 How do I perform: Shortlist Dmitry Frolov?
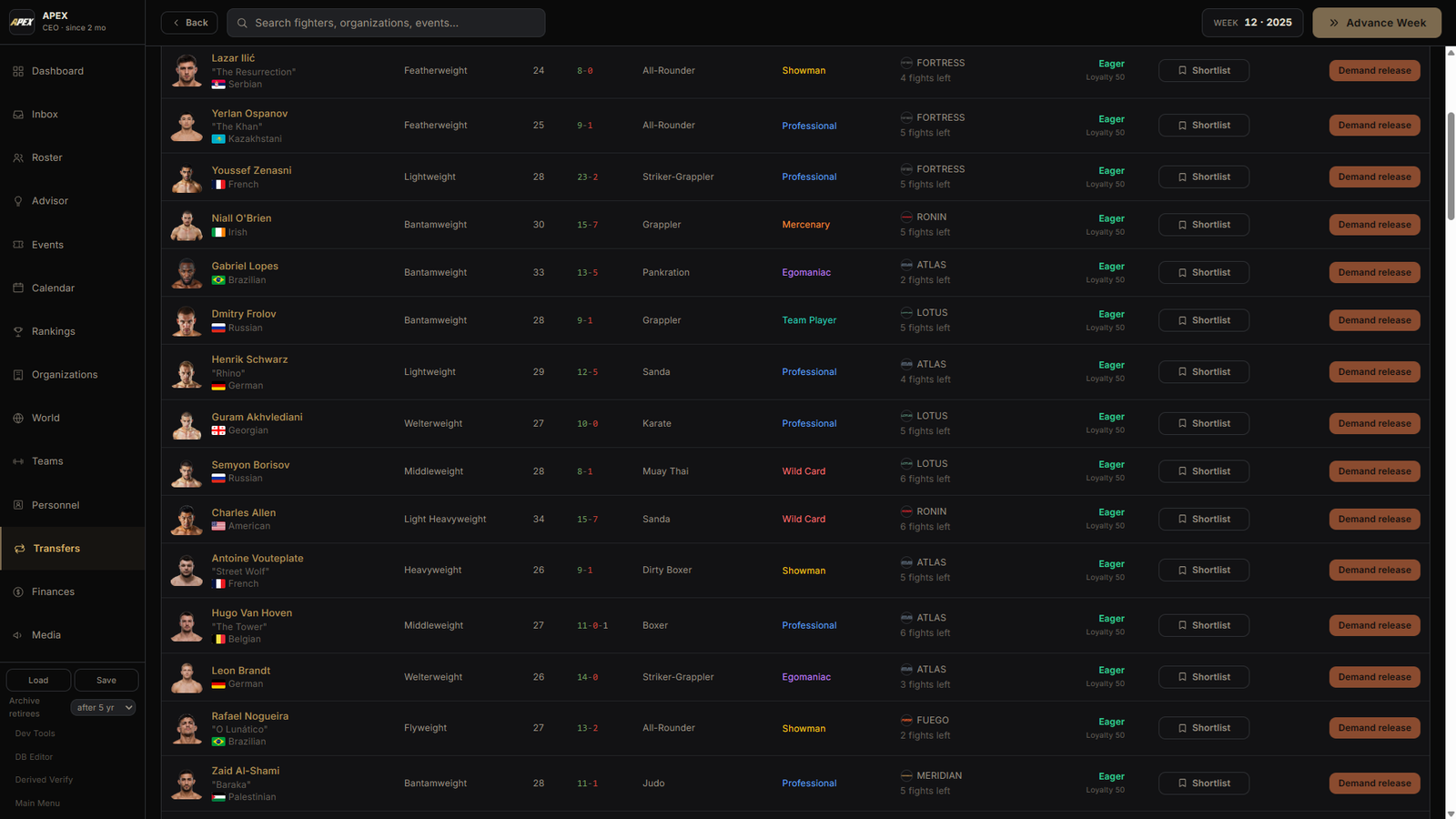coord(1203,320)
